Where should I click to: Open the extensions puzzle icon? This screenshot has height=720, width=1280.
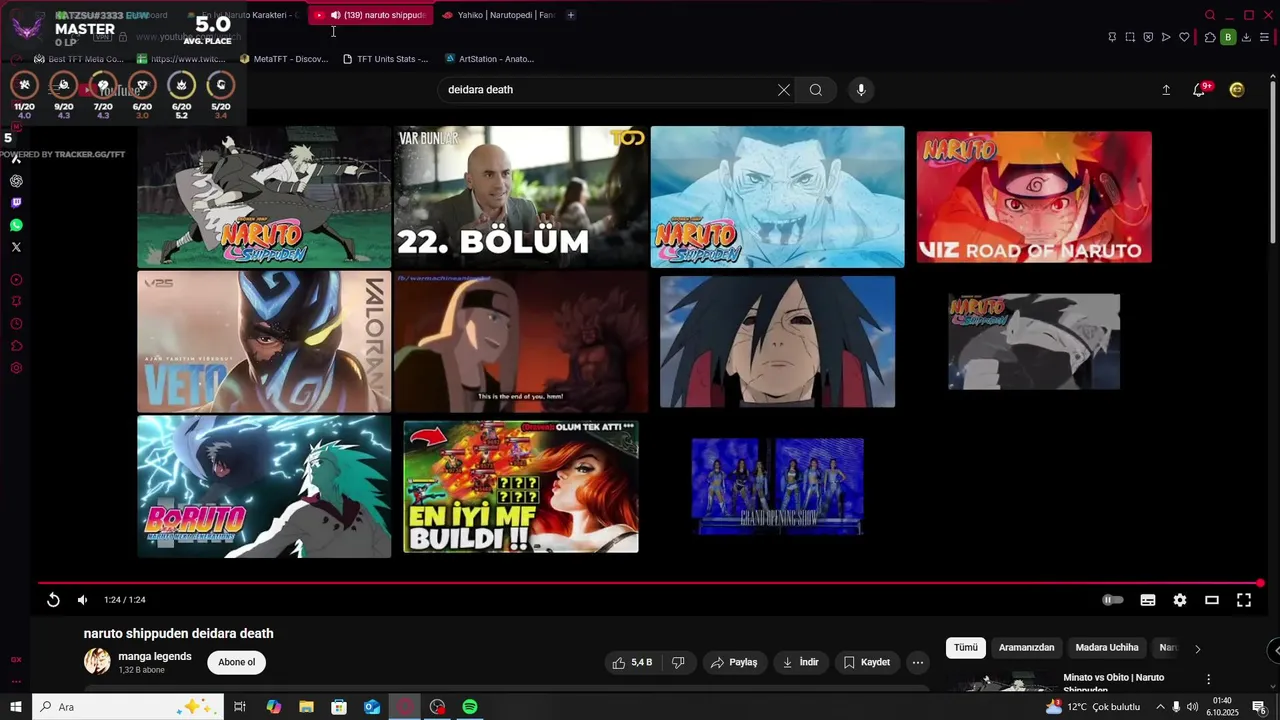pyautogui.click(x=1210, y=37)
